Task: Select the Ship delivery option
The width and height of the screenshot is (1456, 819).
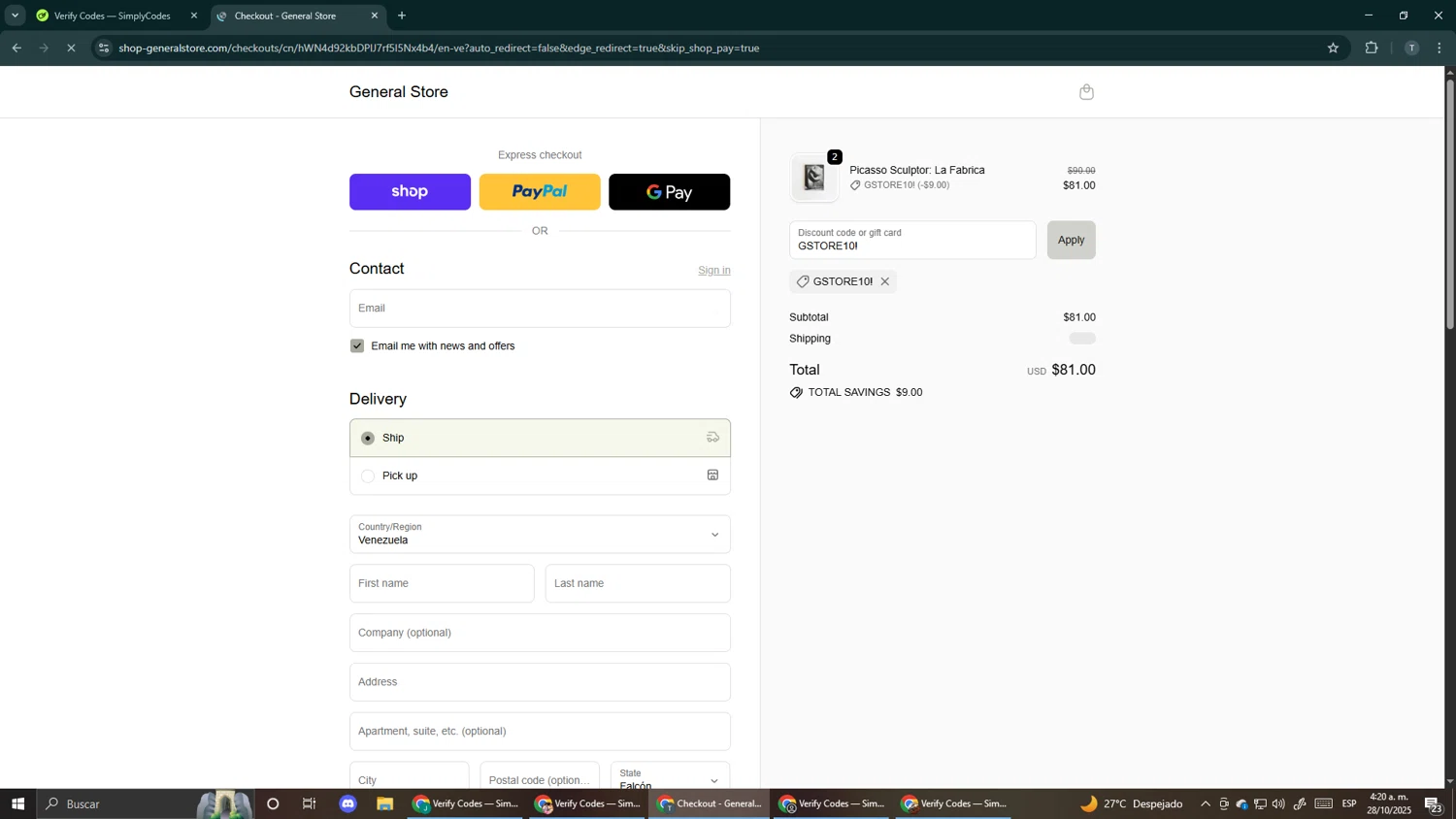Action: (x=540, y=438)
